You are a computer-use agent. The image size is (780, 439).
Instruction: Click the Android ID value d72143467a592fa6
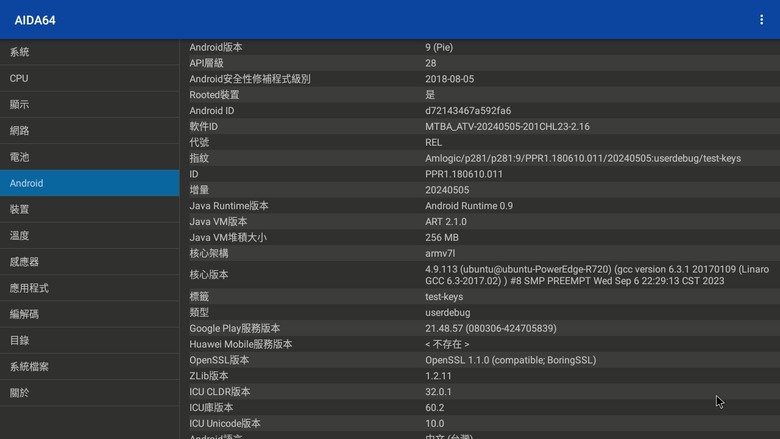coord(468,111)
